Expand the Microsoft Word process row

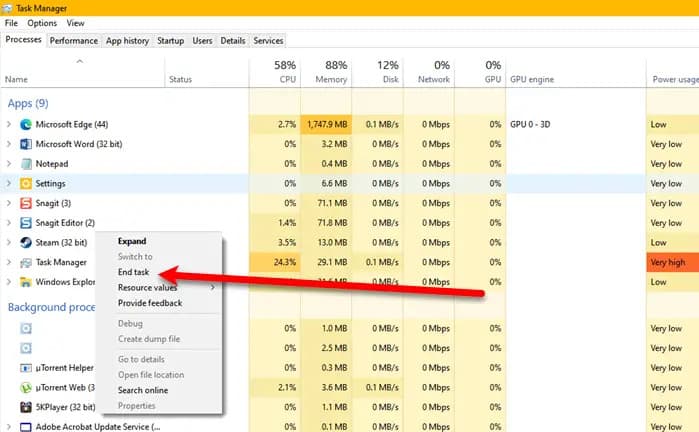pyautogui.click(x=9, y=144)
